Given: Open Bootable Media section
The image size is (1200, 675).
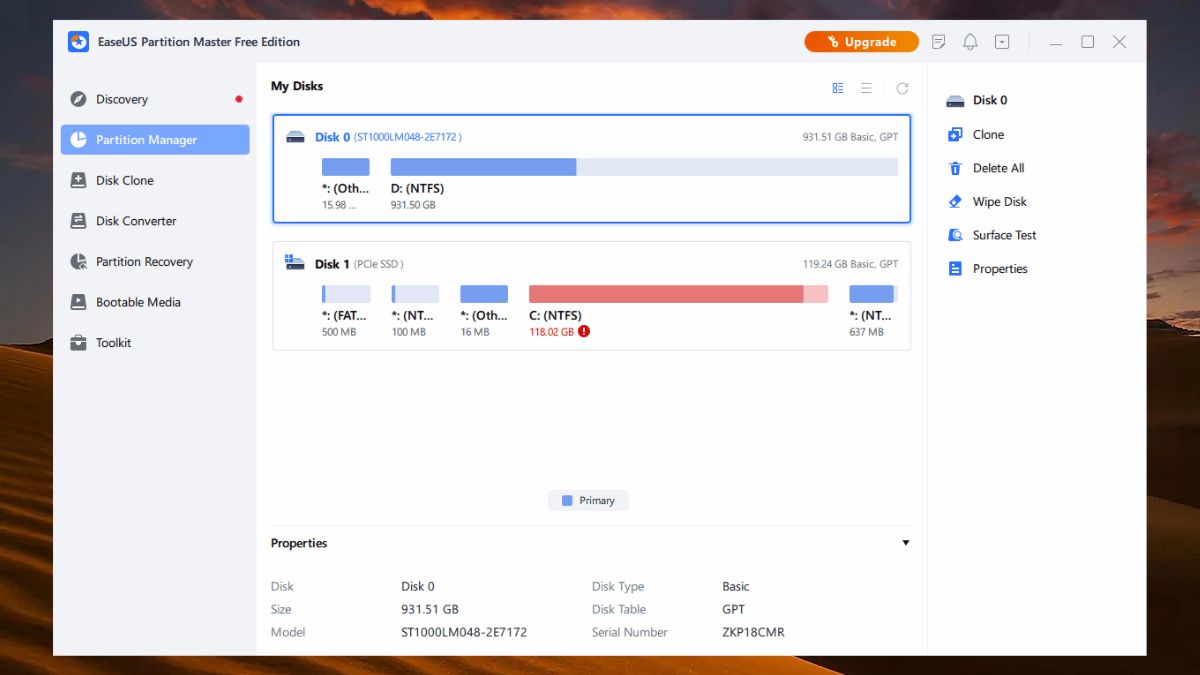Looking at the screenshot, I should pyautogui.click(x=155, y=302).
